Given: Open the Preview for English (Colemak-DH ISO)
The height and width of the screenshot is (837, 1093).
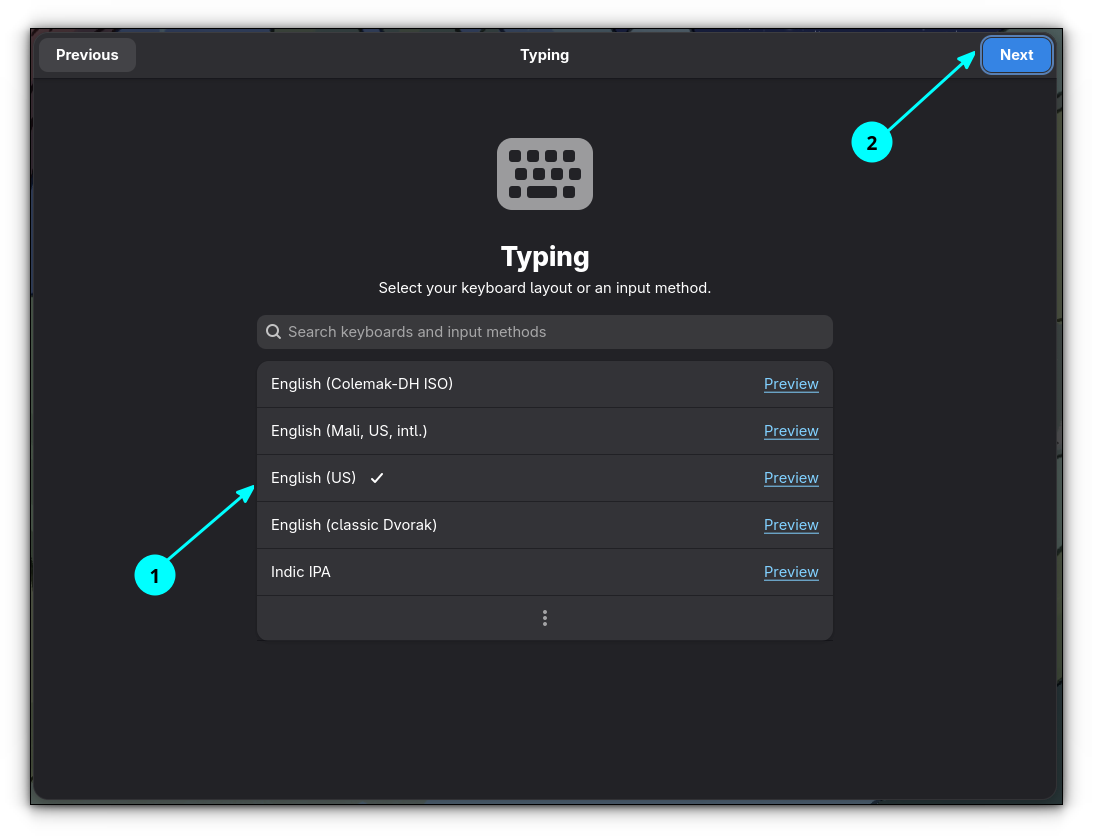Looking at the screenshot, I should point(791,383).
